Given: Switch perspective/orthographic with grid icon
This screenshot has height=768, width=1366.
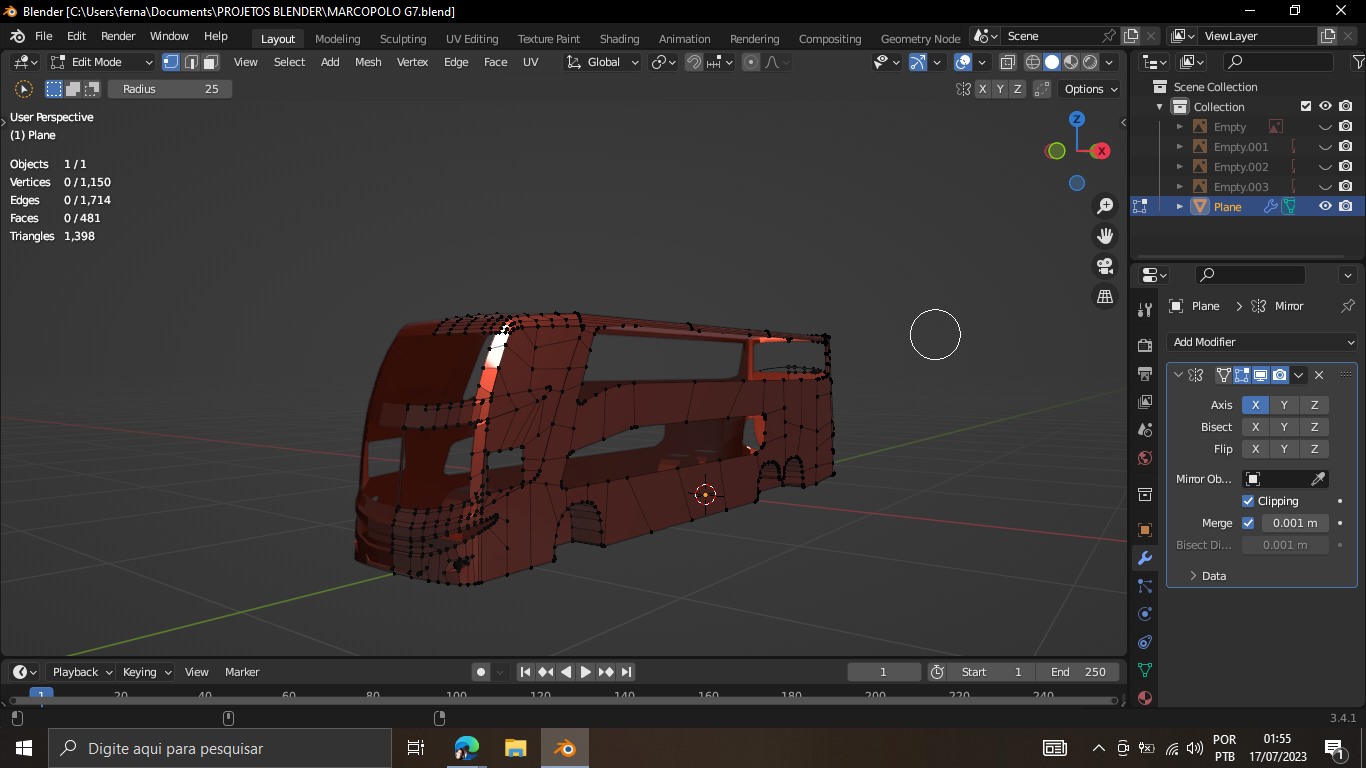Looking at the screenshot, I should (1105, 296).
